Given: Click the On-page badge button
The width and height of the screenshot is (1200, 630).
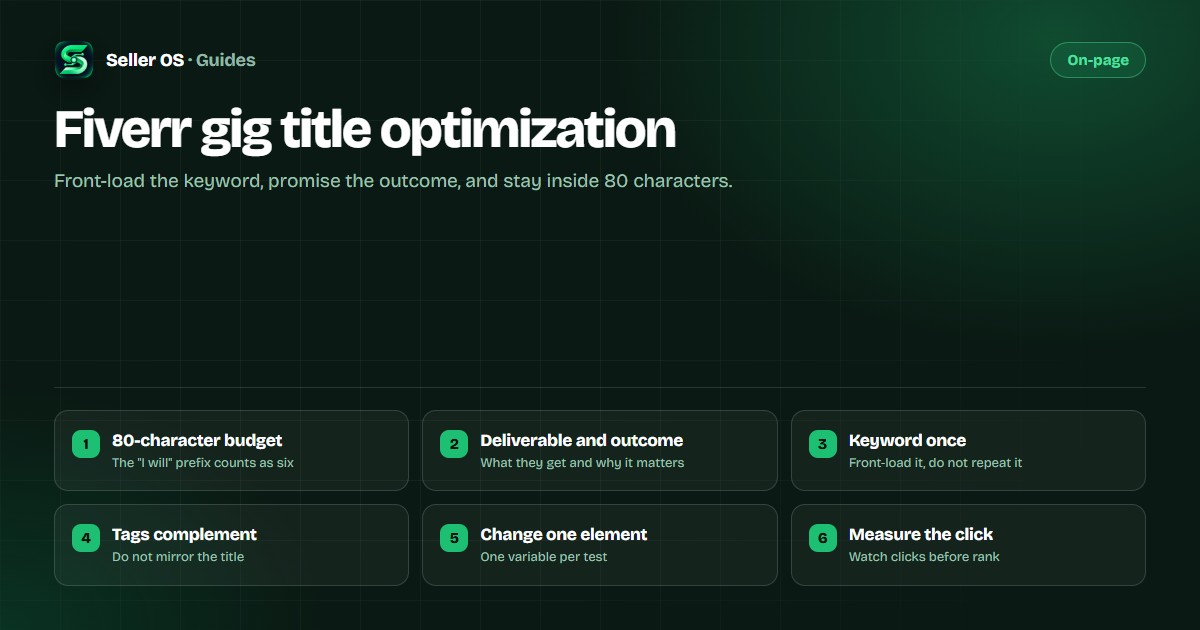Looking at the screenshot, I should tap(1097, 60).
